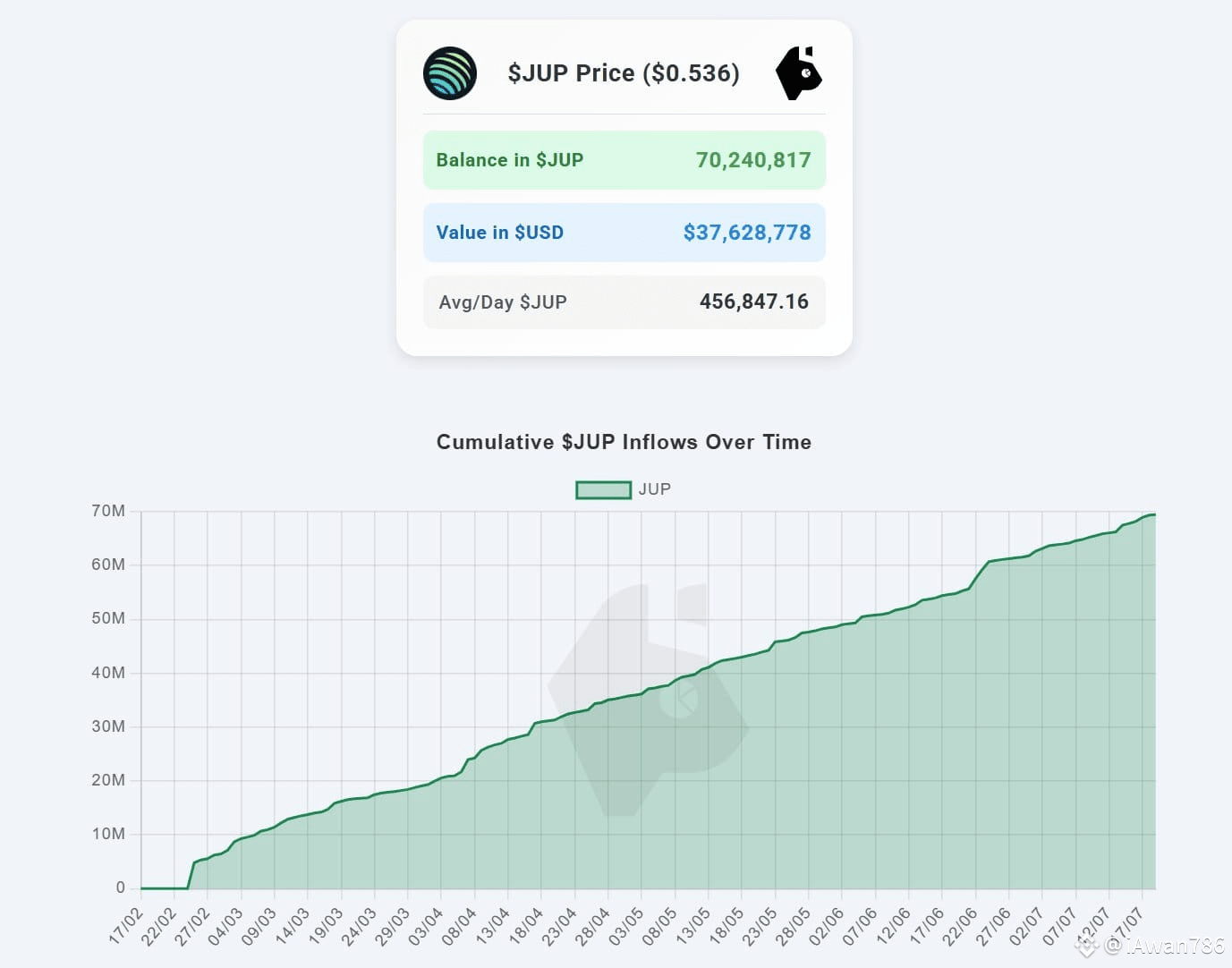Click the 70M y-axis label
1232x968 pixels.
pyautogui.click(x=108, y=511)
